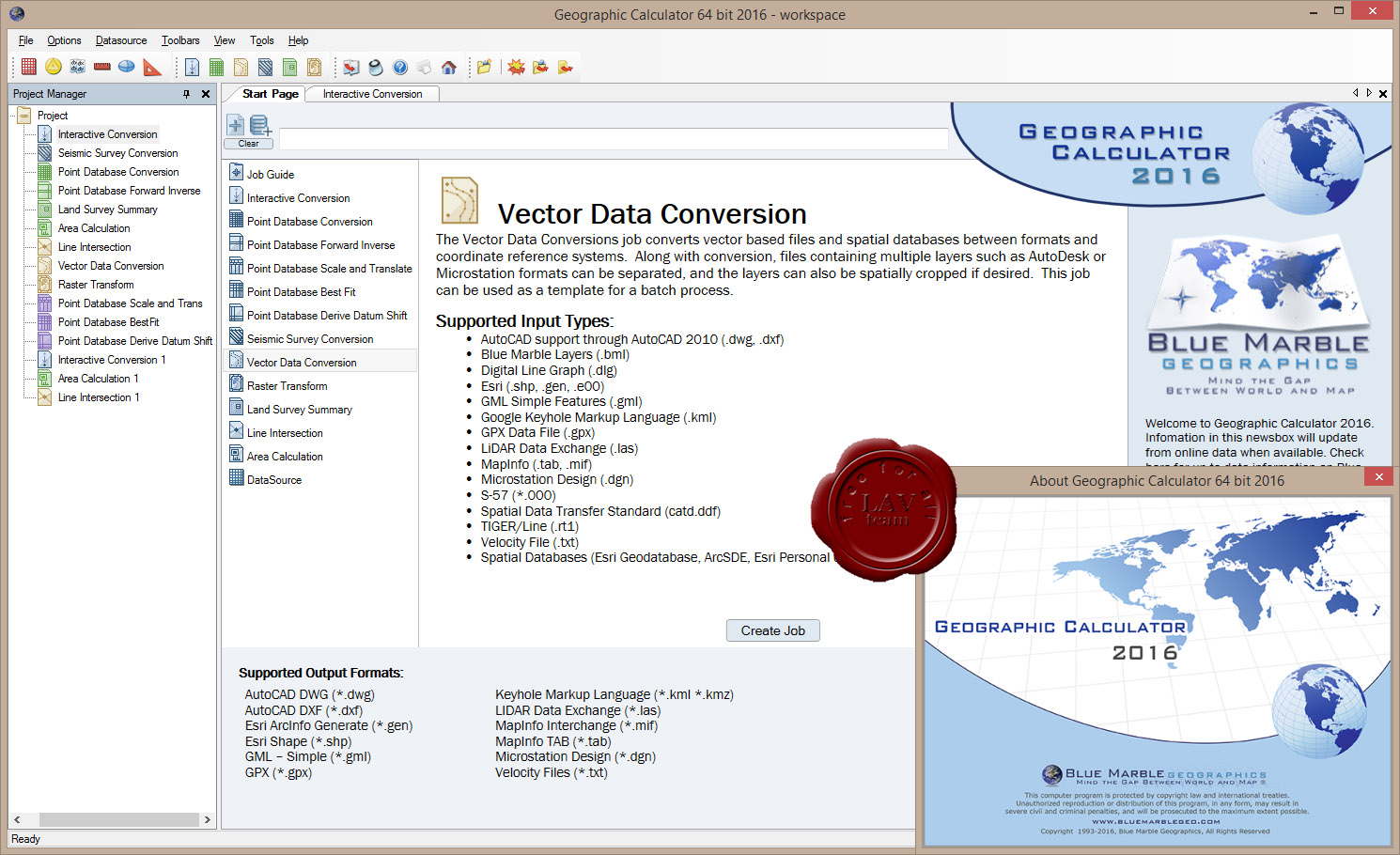Image resolution: width=1400 pixels, height=855 pixels.
Task: Pin the Project Manager panel
Action: [x=186, y=94]
